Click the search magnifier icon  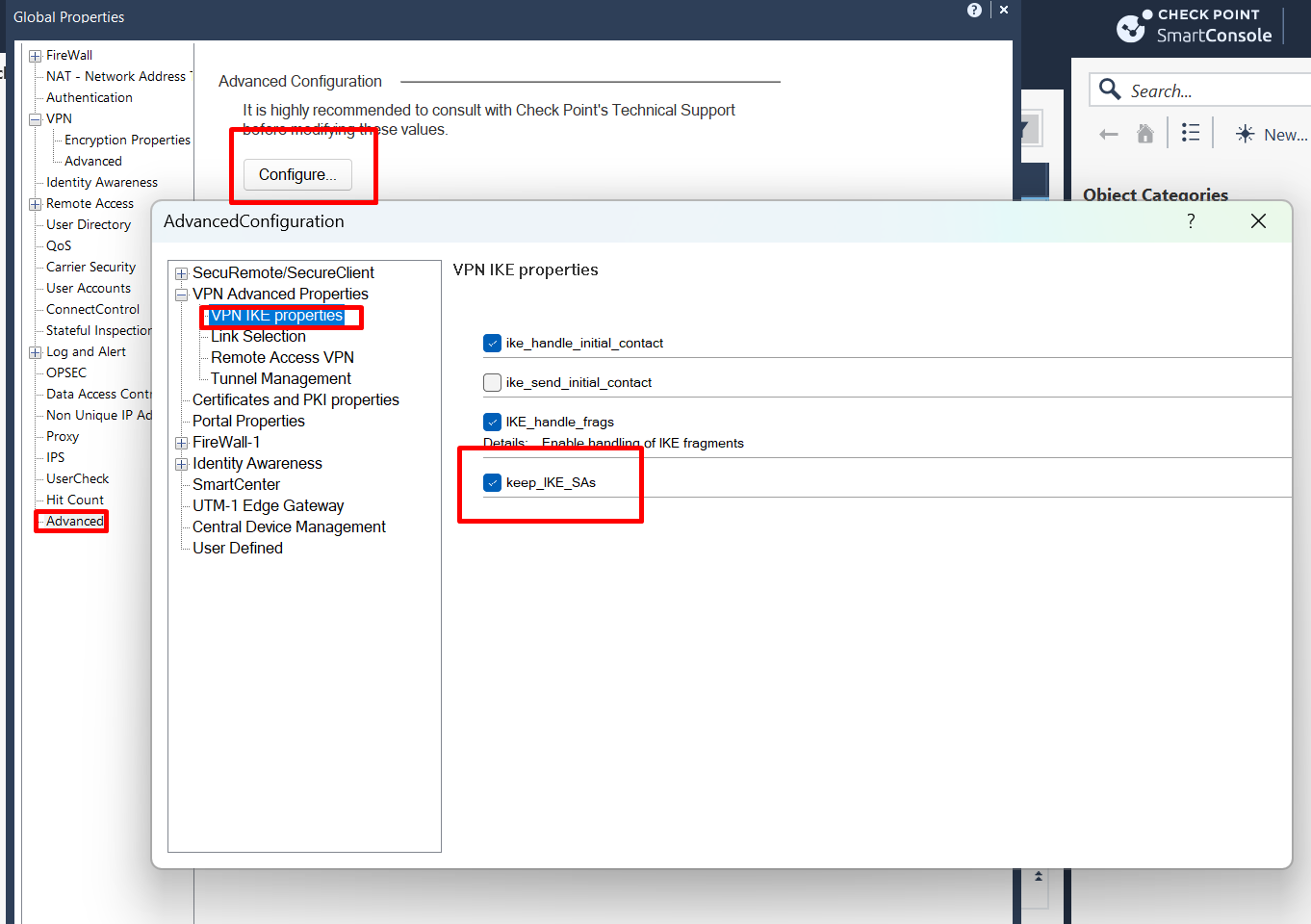click(1110, 90)
